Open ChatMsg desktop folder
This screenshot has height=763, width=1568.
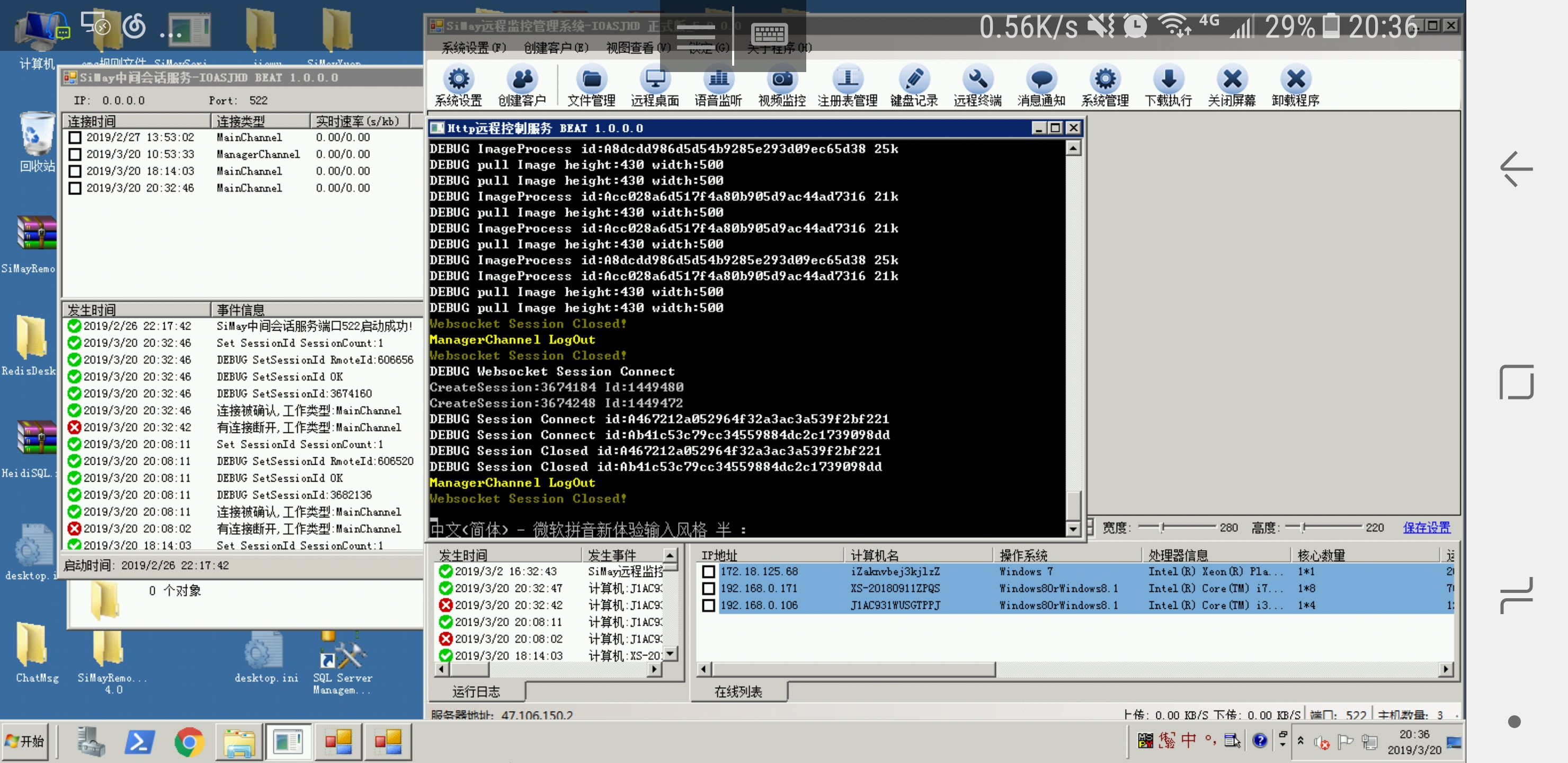pyautogui.click(x=37, y=653)
